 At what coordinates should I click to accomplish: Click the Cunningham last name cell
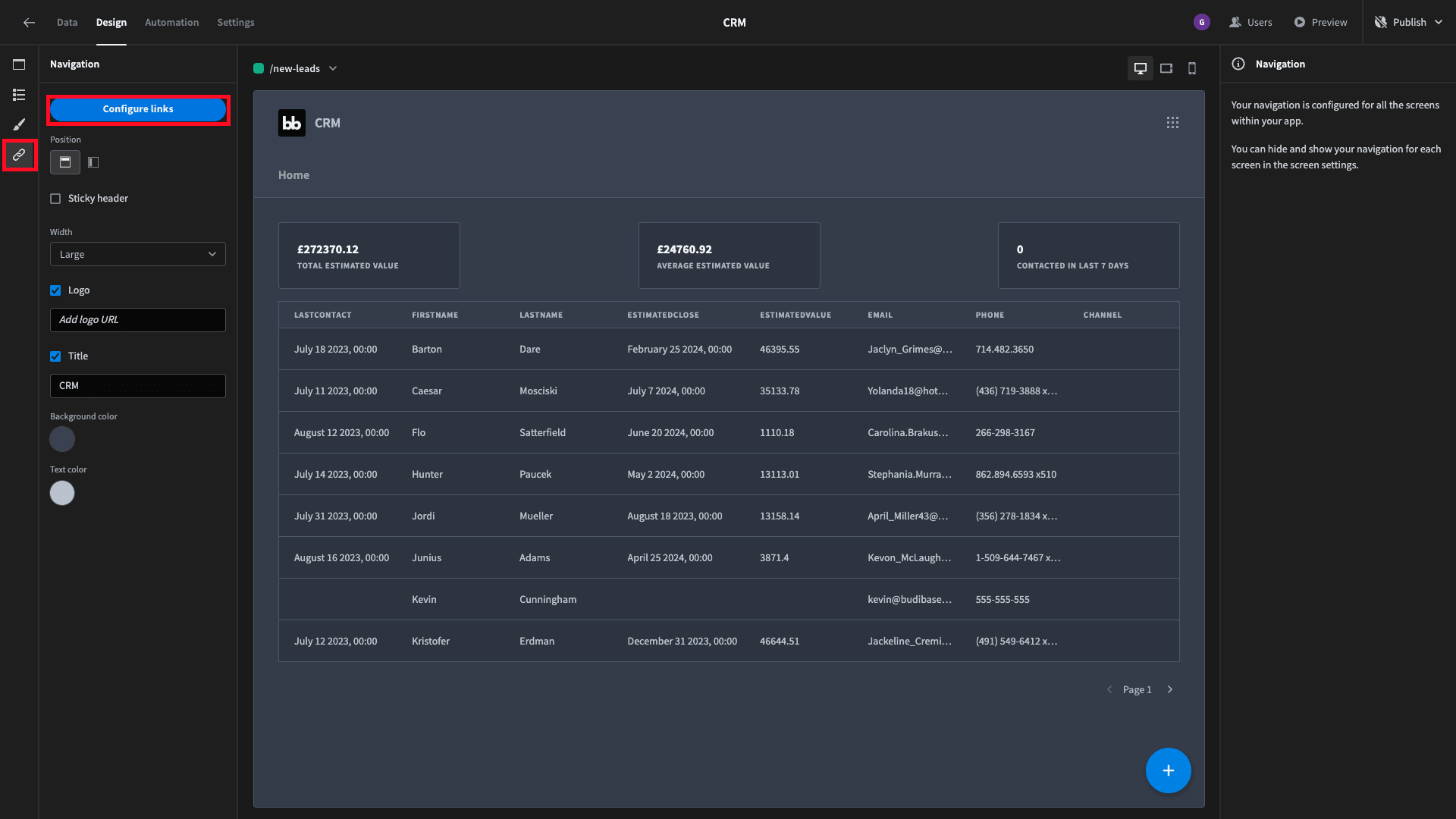(548, 600)
